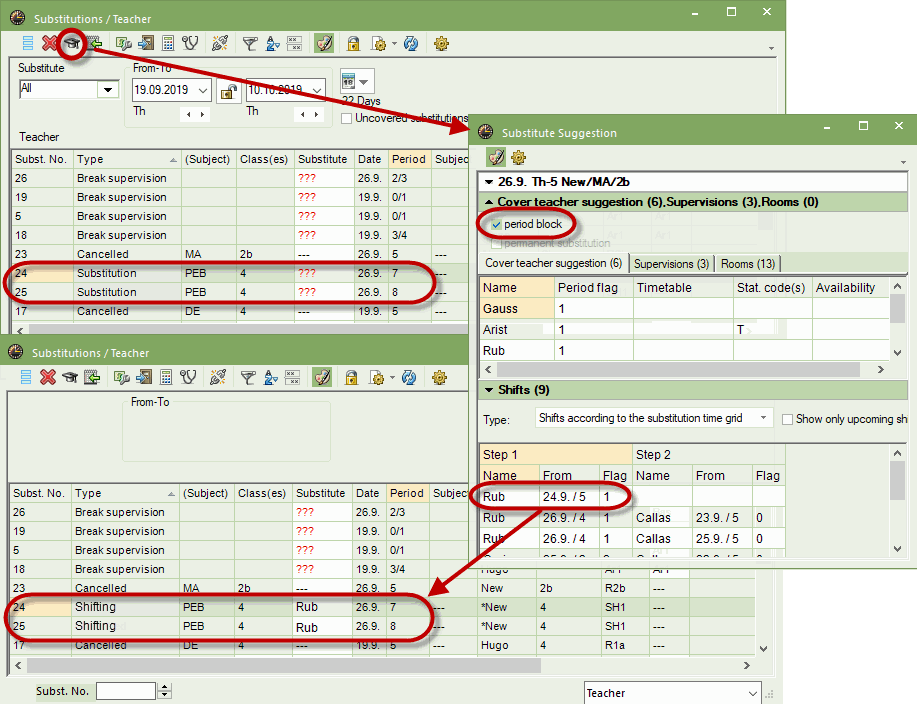The image size is (917, 704).
Task: Open the From date 19.09.2019 dropdown
Action: pos(203,91)
